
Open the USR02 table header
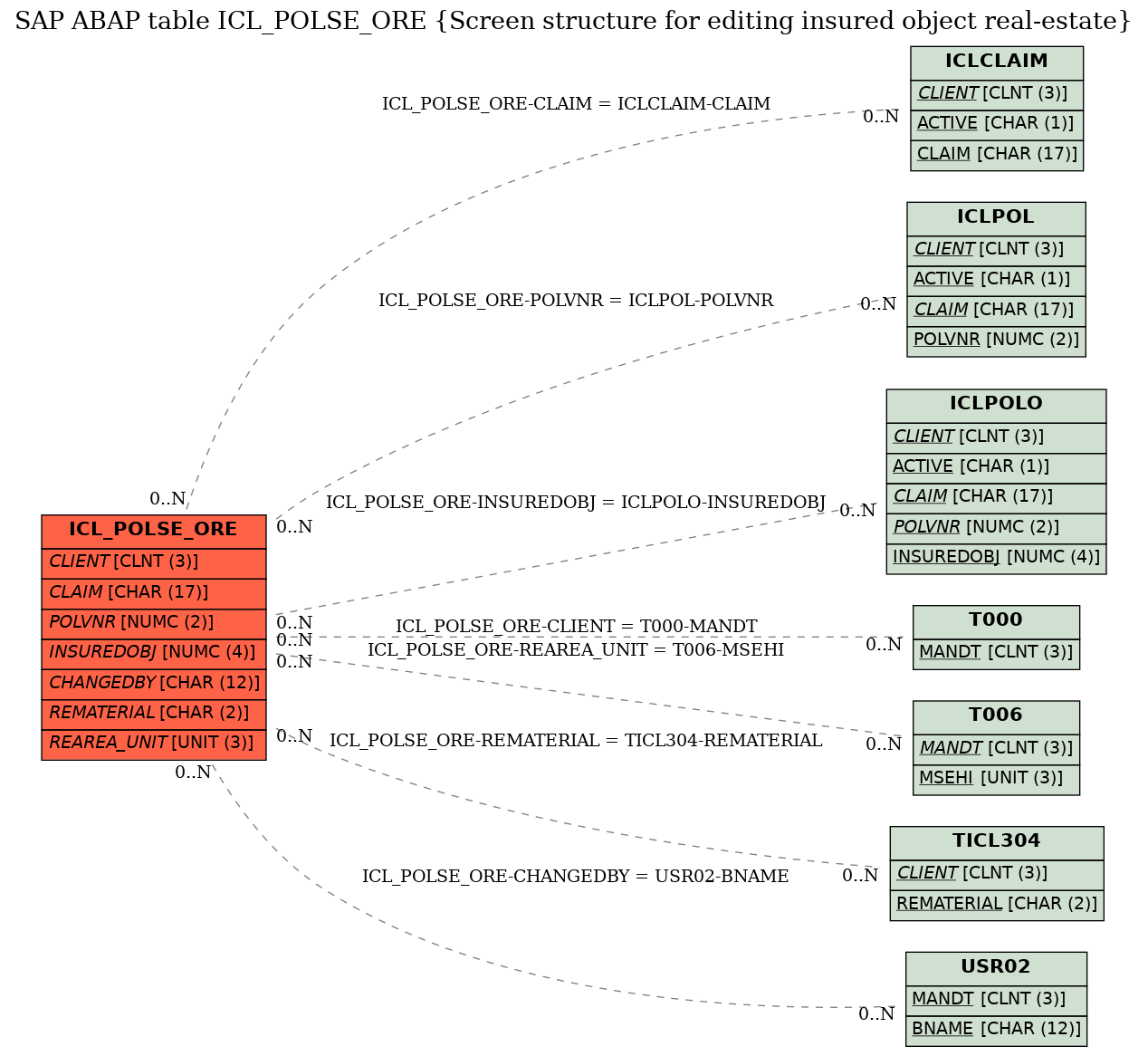click(x=996, y=968)
